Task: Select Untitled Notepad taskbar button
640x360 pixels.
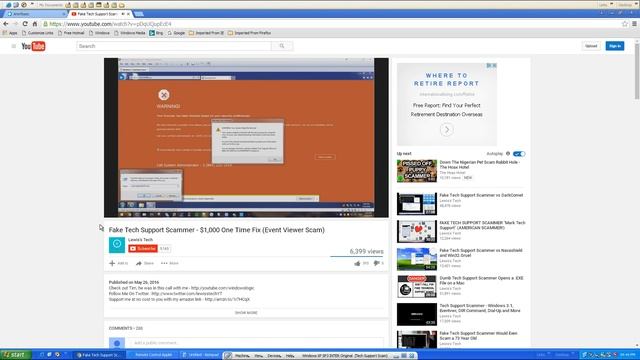Action: (x=200, y=355)
